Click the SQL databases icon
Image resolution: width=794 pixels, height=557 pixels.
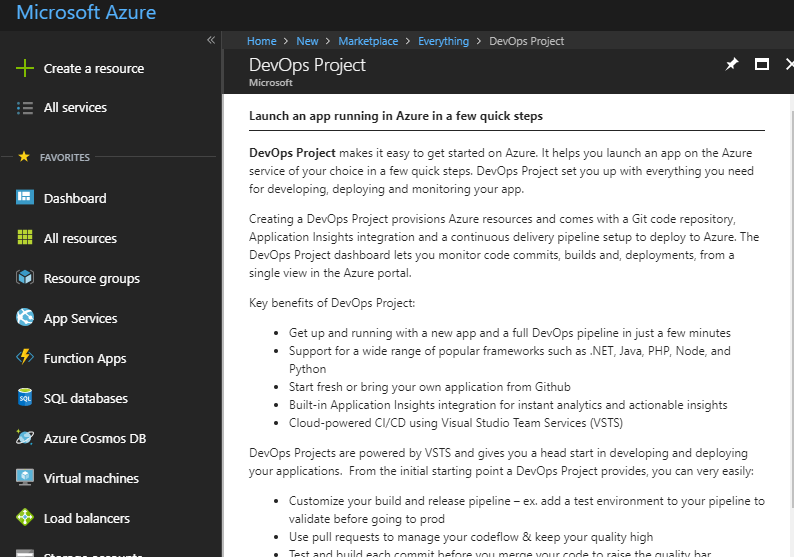(x=25, y=397)
